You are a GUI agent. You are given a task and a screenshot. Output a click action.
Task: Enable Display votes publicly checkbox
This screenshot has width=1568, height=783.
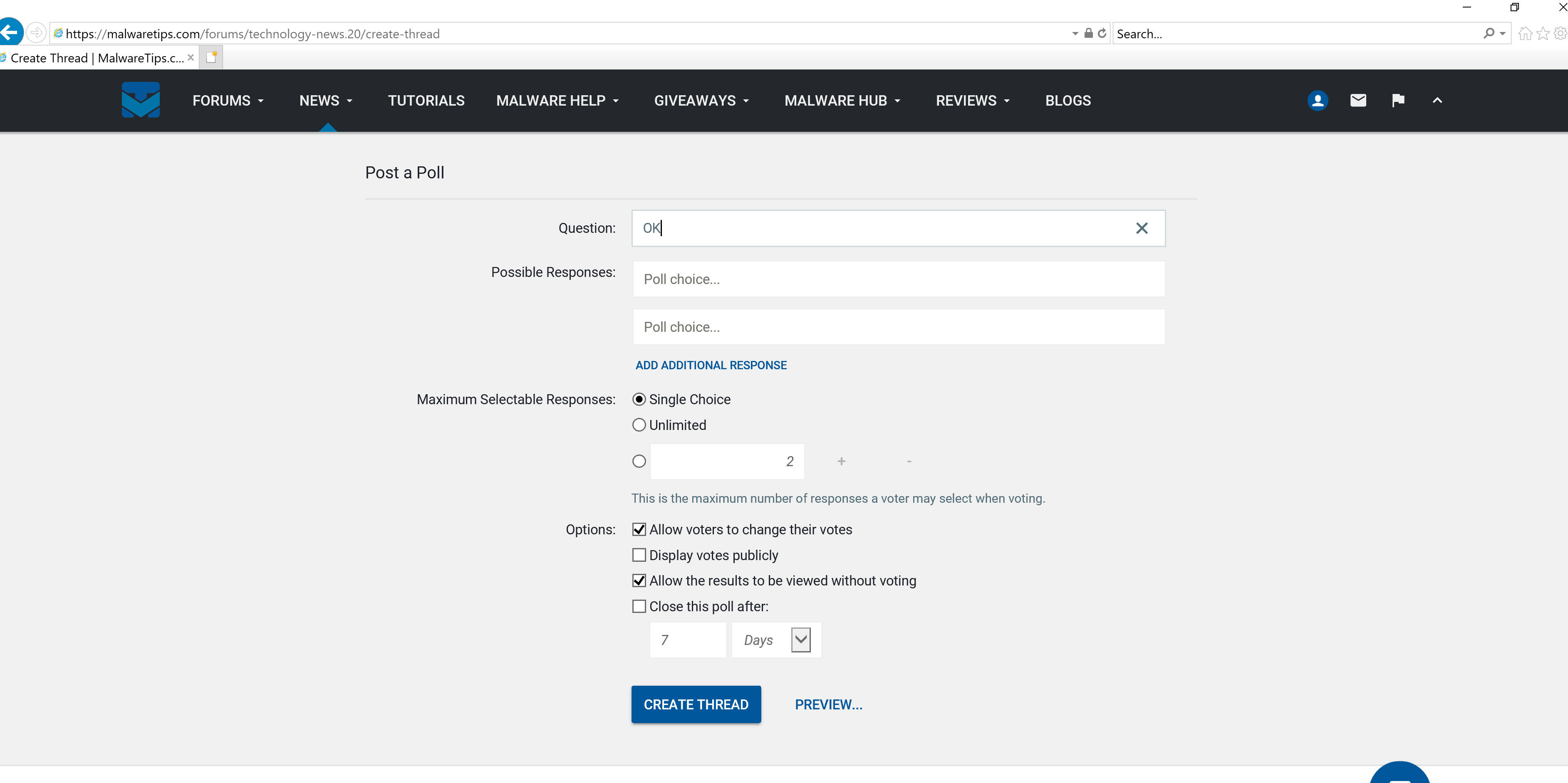pos(639,555)
